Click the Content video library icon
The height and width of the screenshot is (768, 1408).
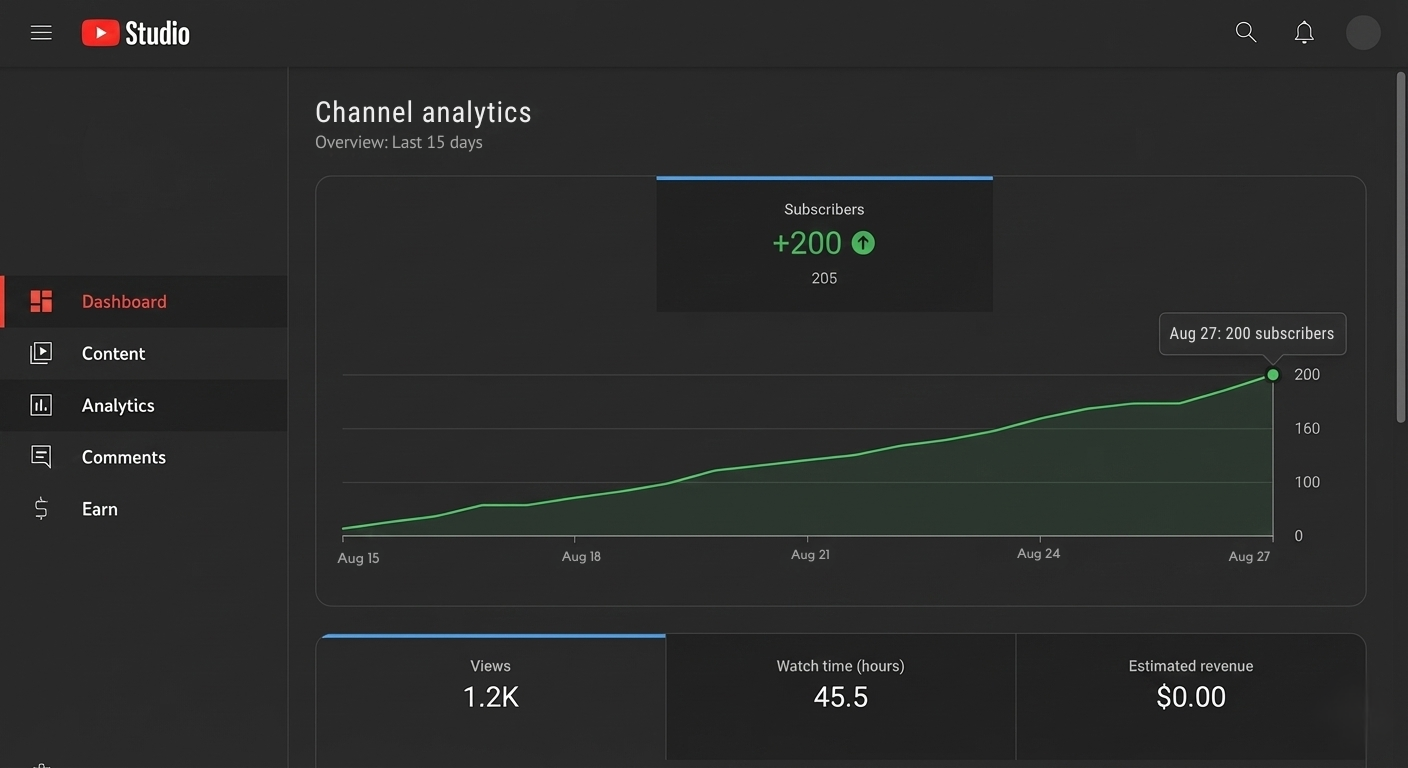pos(41,353)
